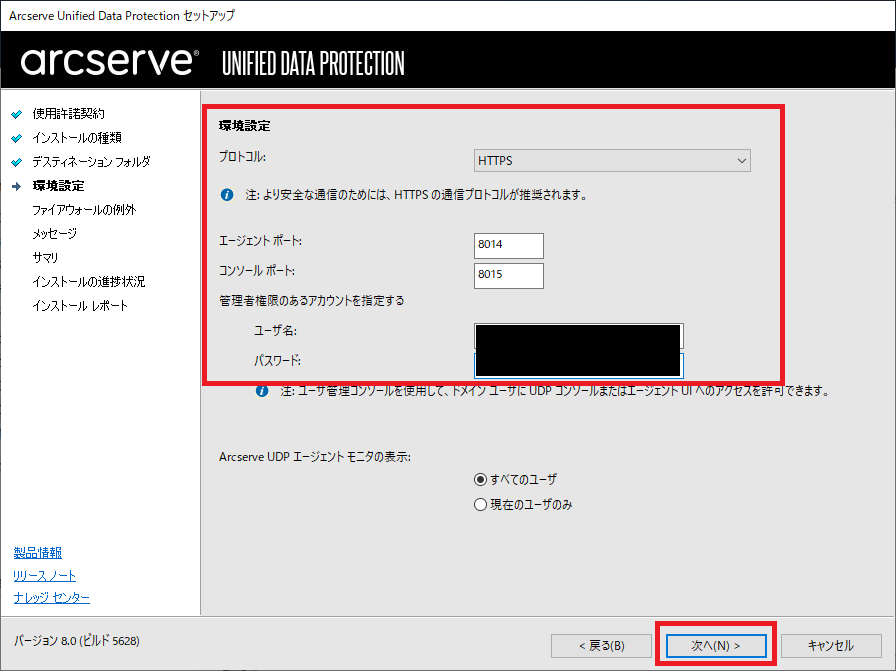Click the arcserve logo in the banner

pyautogui.click(x=110, y=61)
